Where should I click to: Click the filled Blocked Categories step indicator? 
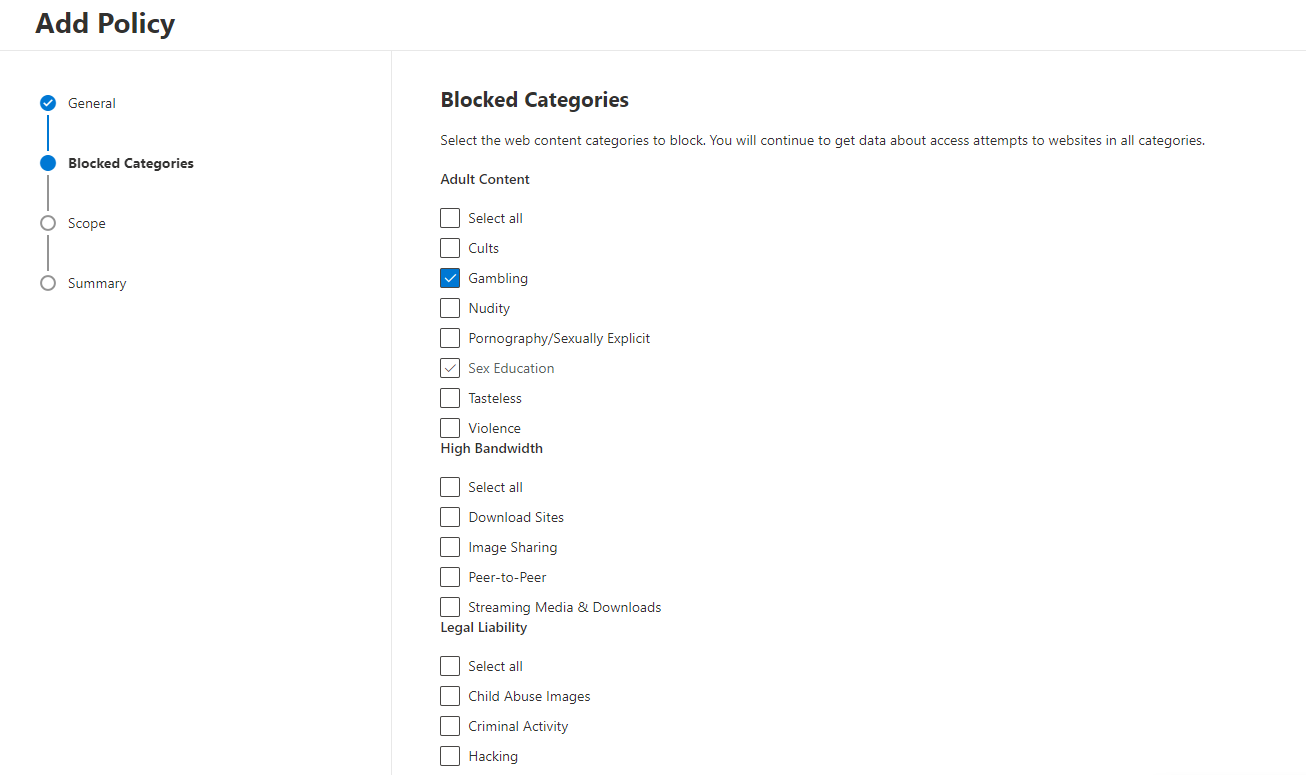tap(47, 162)
